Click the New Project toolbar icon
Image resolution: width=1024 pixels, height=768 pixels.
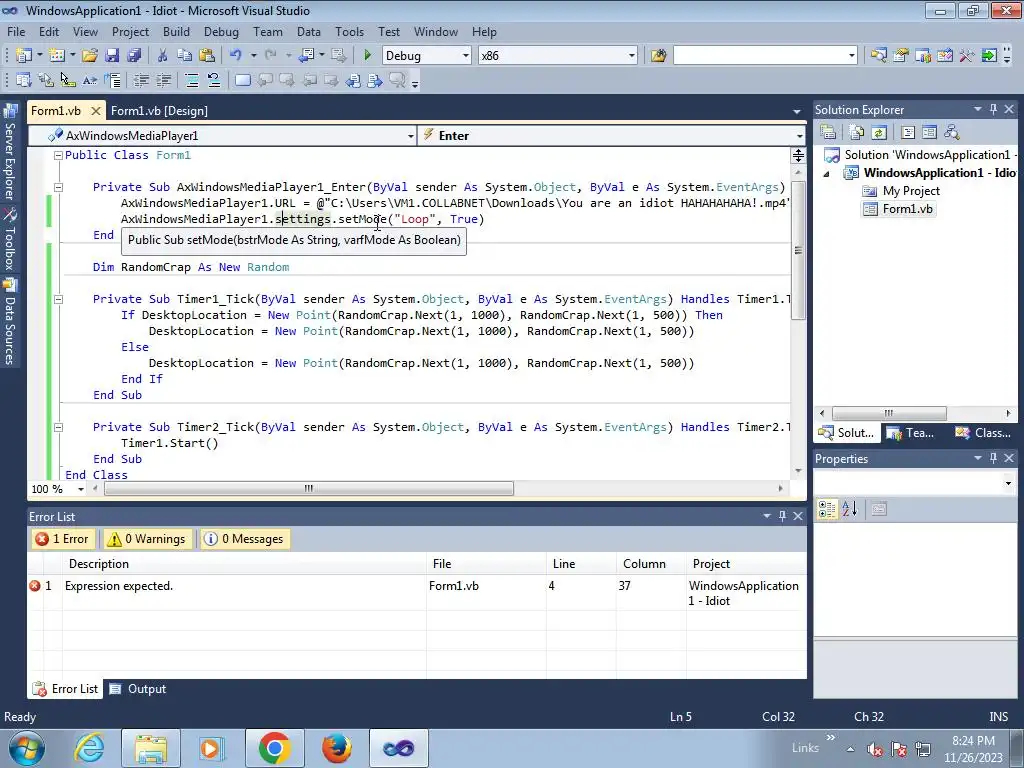[x=24, y=56]
